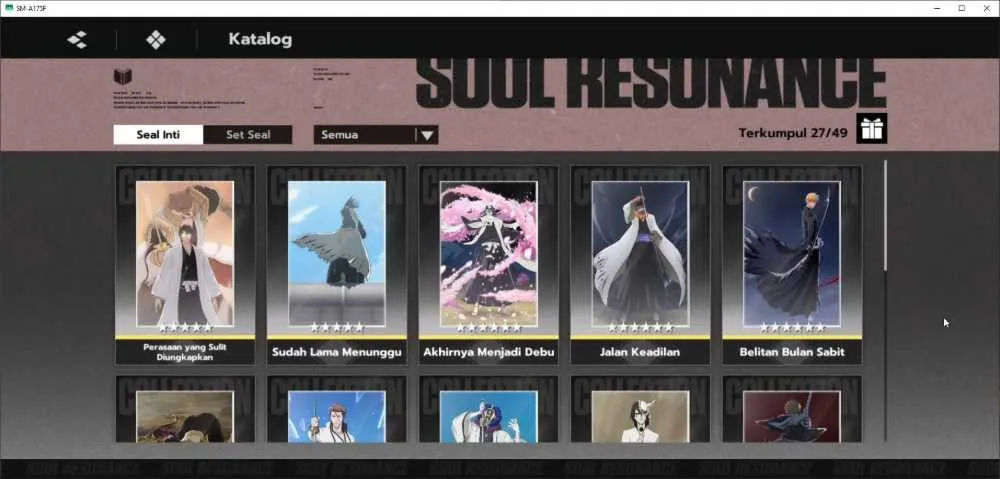Click the Sudah Lama Menunggu title label
Viewport: 1000px width, 479px height.
tap(337, 352)
